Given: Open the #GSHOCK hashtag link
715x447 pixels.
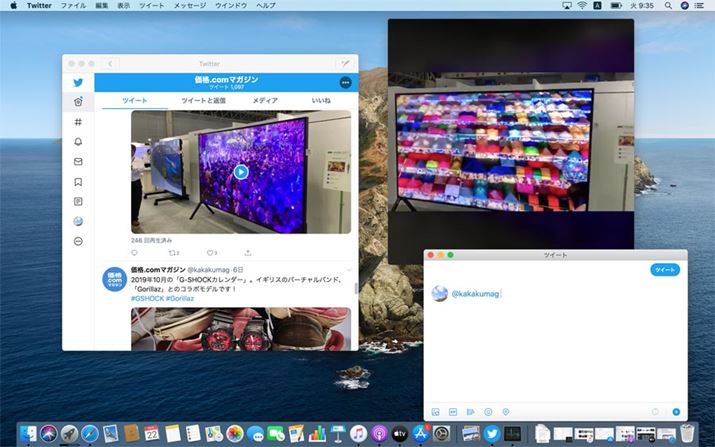Looking at the screenshot, I should 147,298.
